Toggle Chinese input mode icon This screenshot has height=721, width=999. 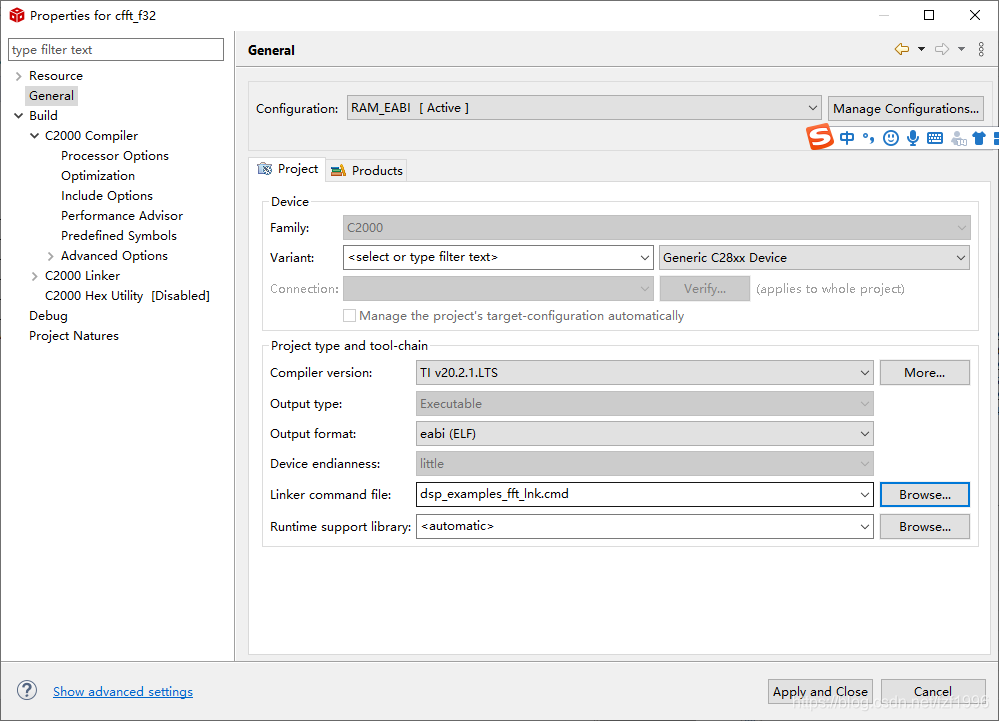[x=847, y=138]
